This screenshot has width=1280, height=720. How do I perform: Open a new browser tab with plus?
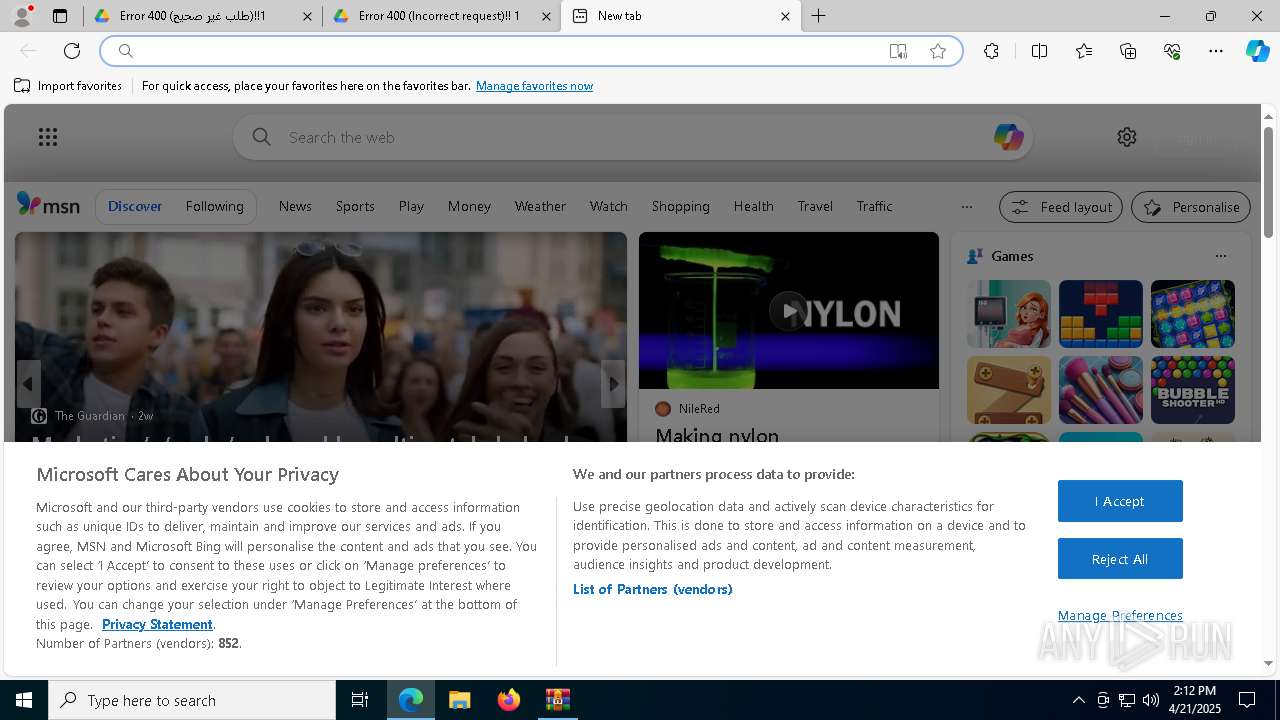(x=819, y=16)
